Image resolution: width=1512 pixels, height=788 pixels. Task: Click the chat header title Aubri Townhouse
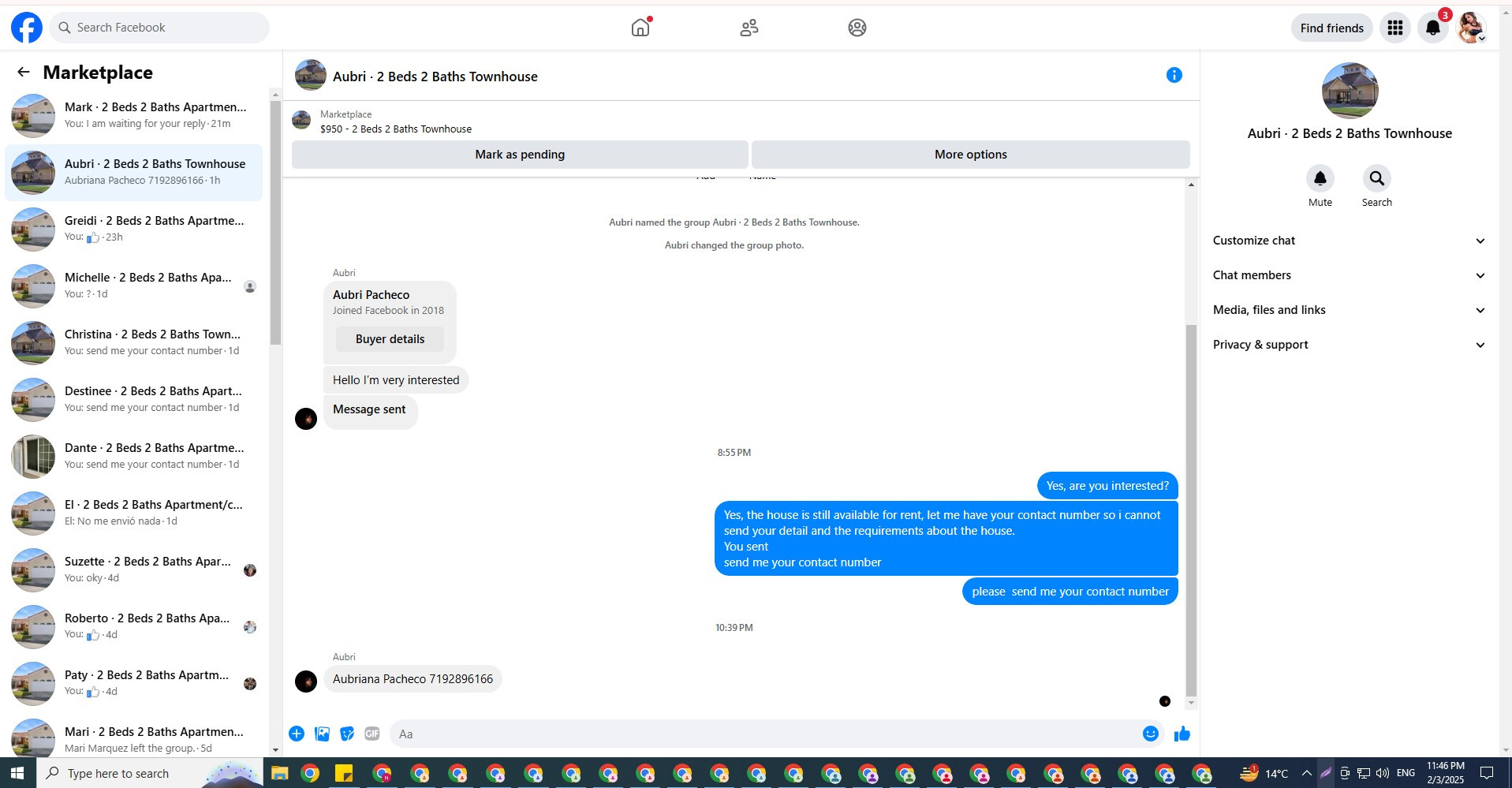435,77
